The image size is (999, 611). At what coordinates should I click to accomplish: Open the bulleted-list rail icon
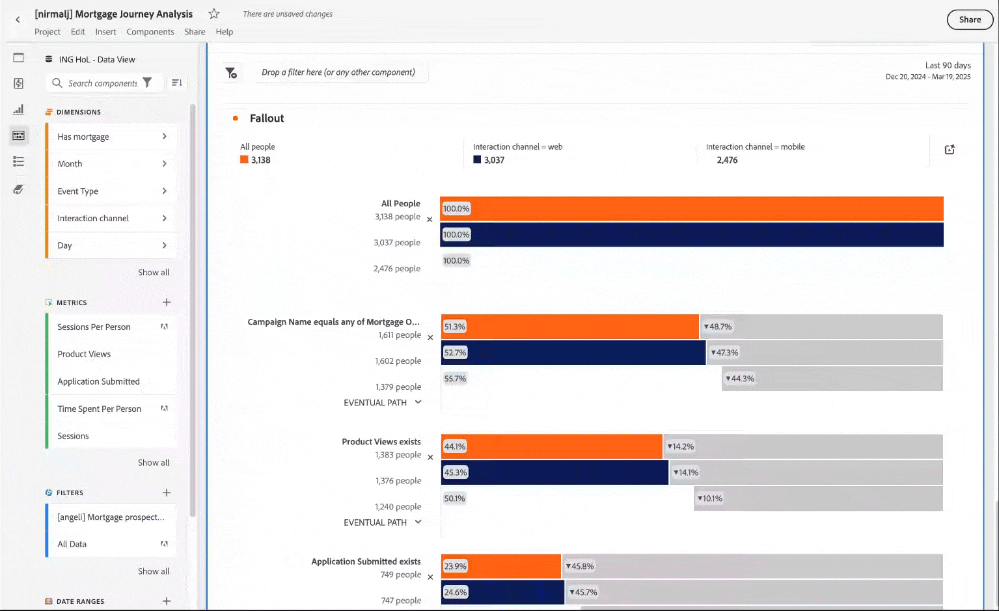point(18,162)
